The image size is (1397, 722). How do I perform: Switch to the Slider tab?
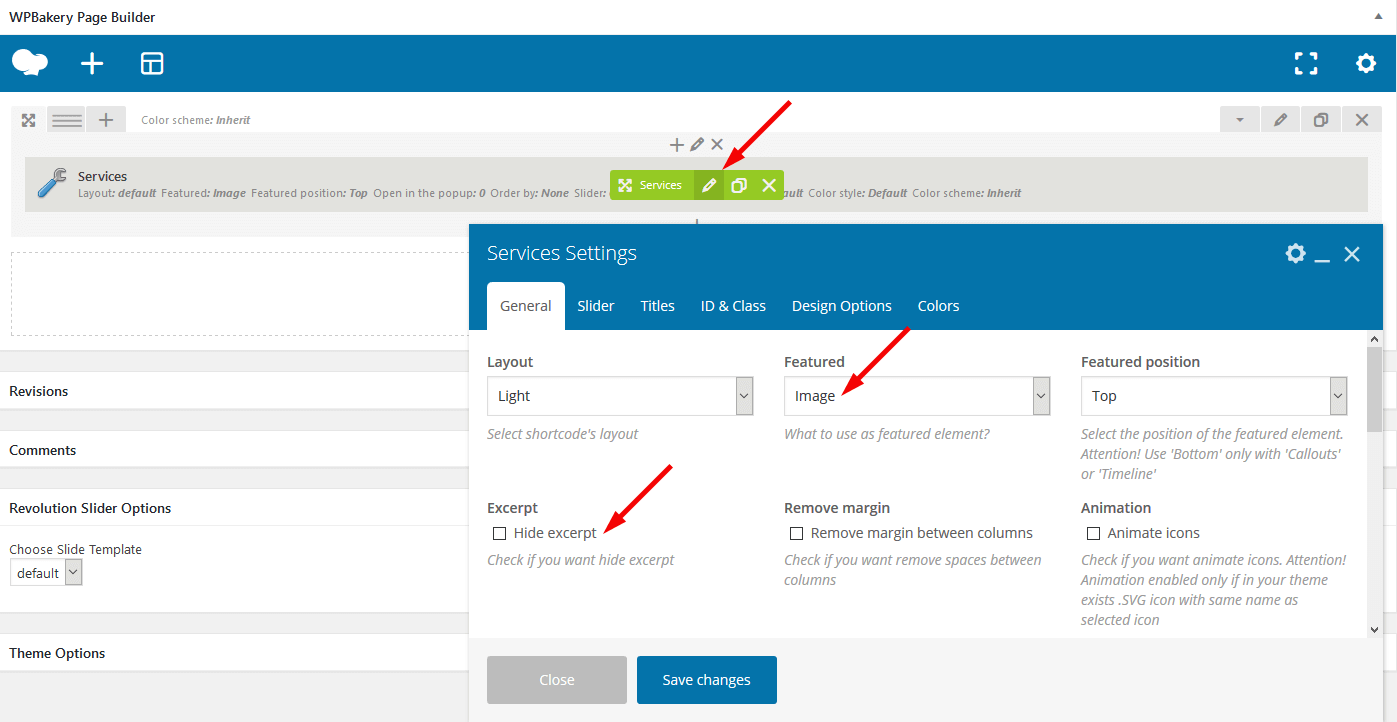(x=596, y=306)
